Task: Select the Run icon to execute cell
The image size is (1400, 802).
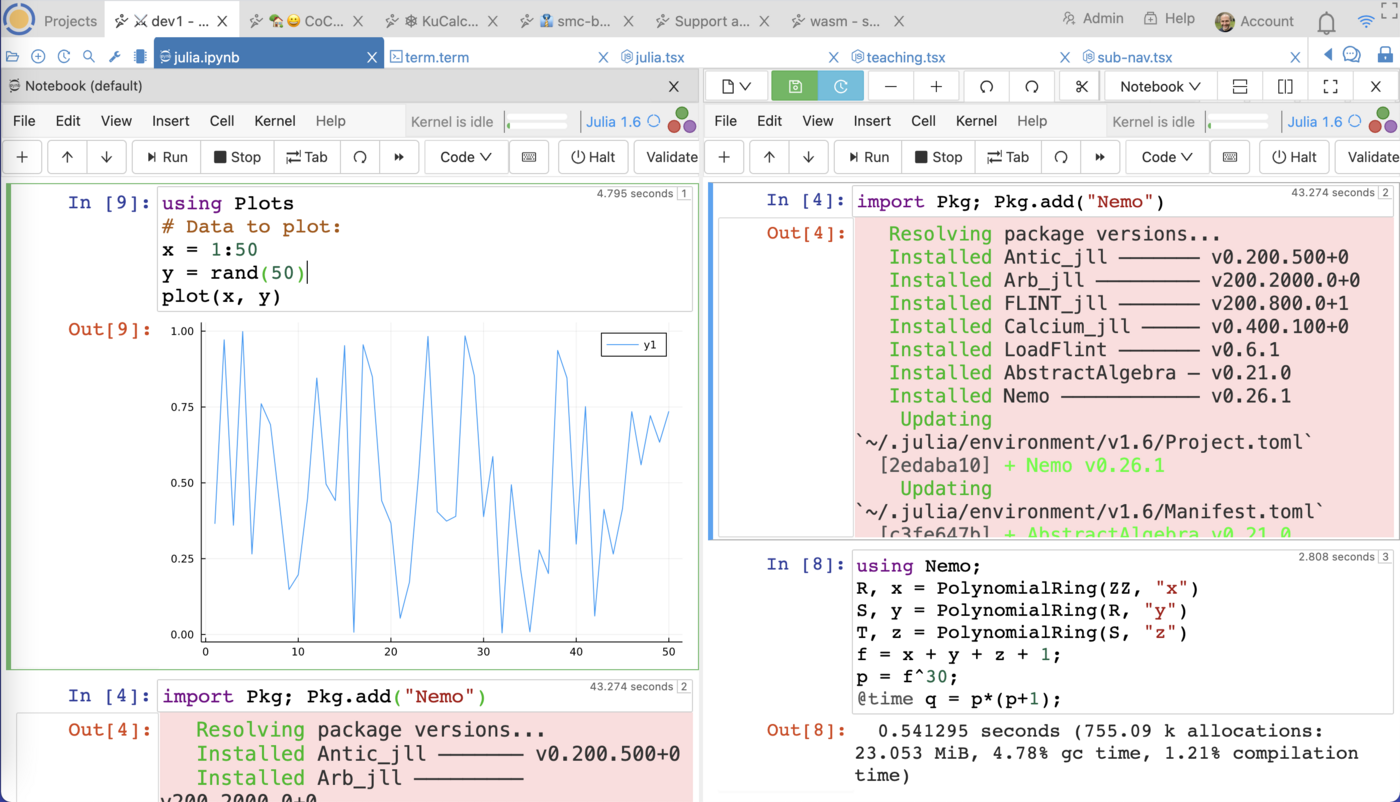Action: tap(166, 157)
